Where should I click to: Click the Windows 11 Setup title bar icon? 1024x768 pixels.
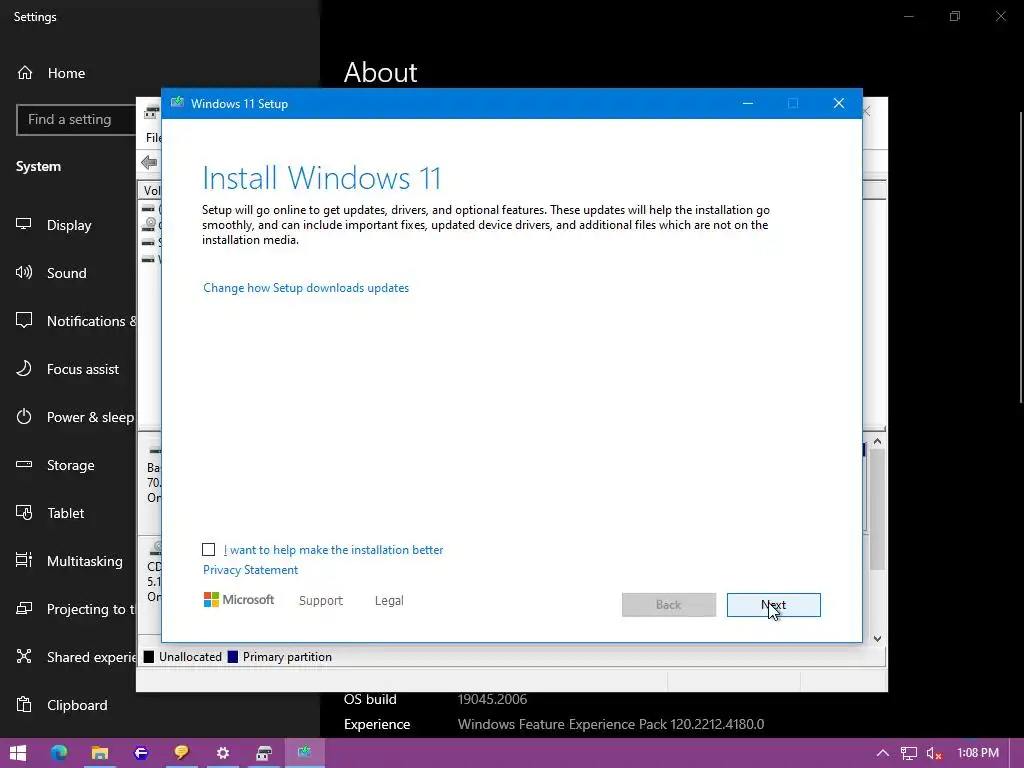[177, 103]
